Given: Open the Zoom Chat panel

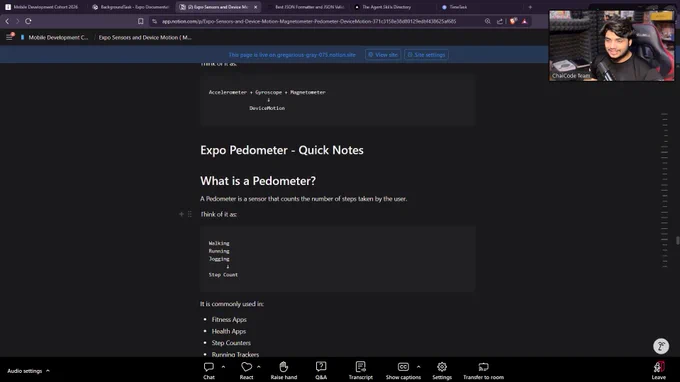Looking at the screenshot, I should pos(209,371).
